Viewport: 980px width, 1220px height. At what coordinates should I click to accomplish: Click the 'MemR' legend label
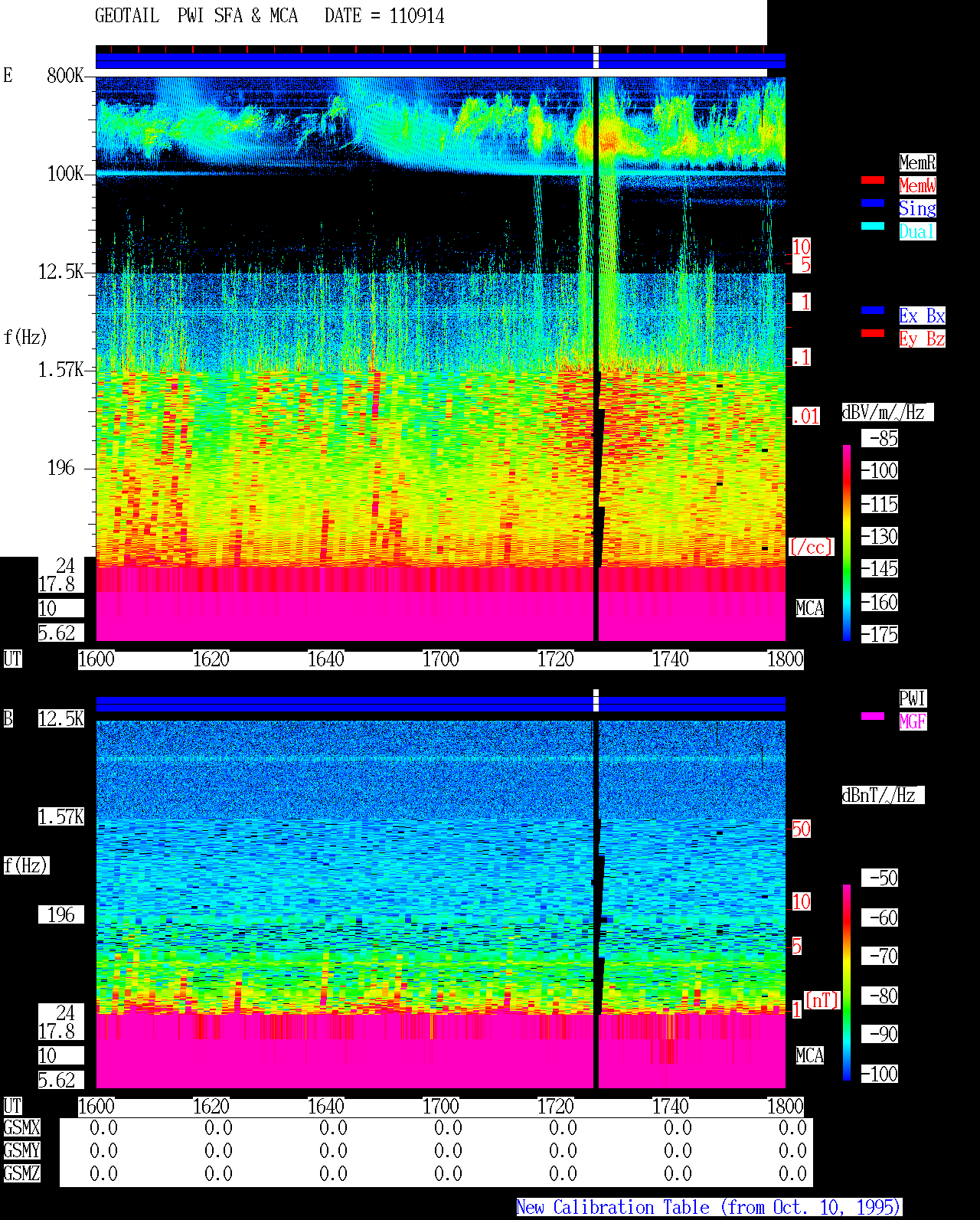917,162
